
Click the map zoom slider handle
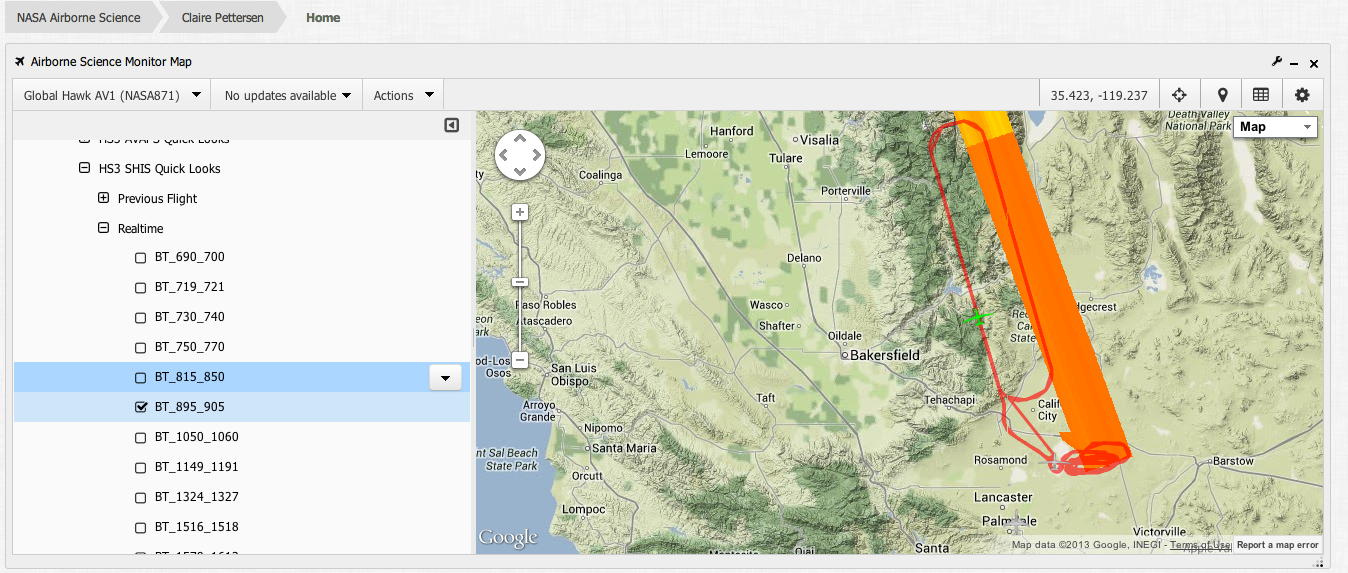coord(520,282)
